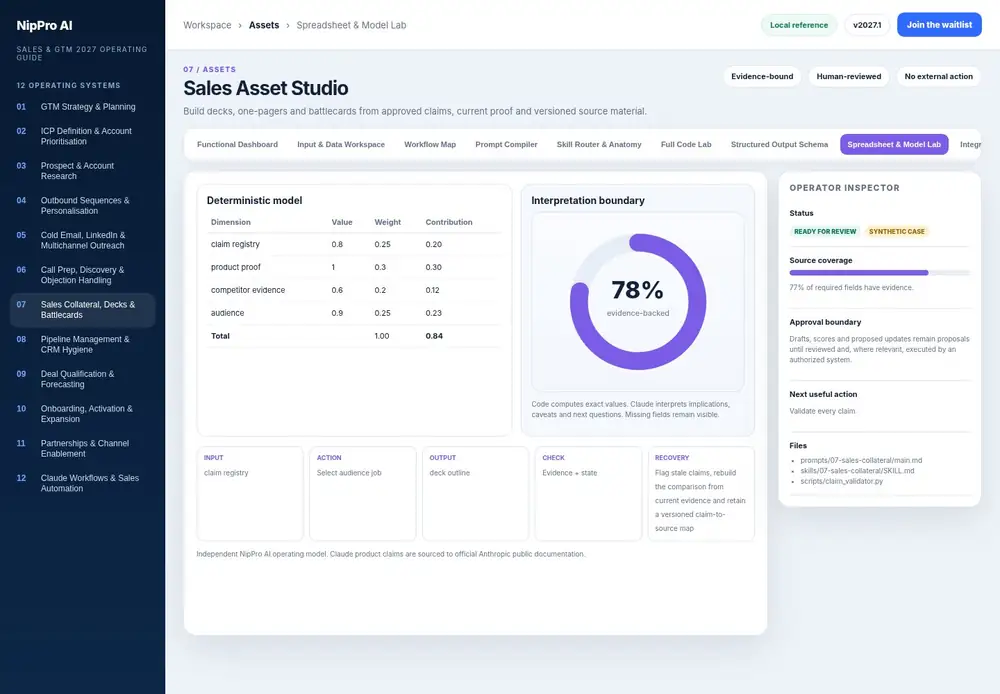This screenshot has height=694, width=1000.
Task: Click prompts/07-sales-collateral/main.md file
Action: (x=861, y=461)
